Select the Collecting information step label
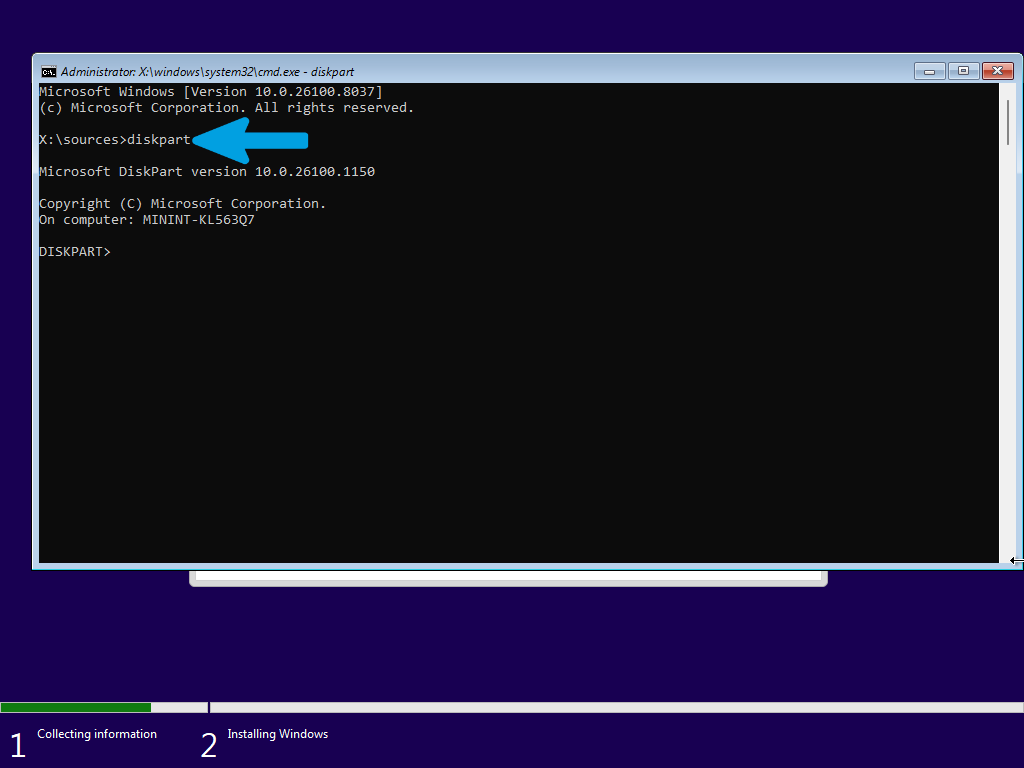Screen dimensions: 1024x768 click(x=97, y=734)
